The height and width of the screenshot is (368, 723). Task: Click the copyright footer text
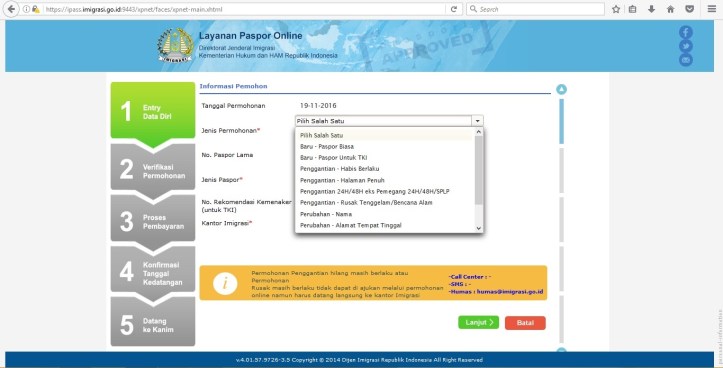click(359, 360)
